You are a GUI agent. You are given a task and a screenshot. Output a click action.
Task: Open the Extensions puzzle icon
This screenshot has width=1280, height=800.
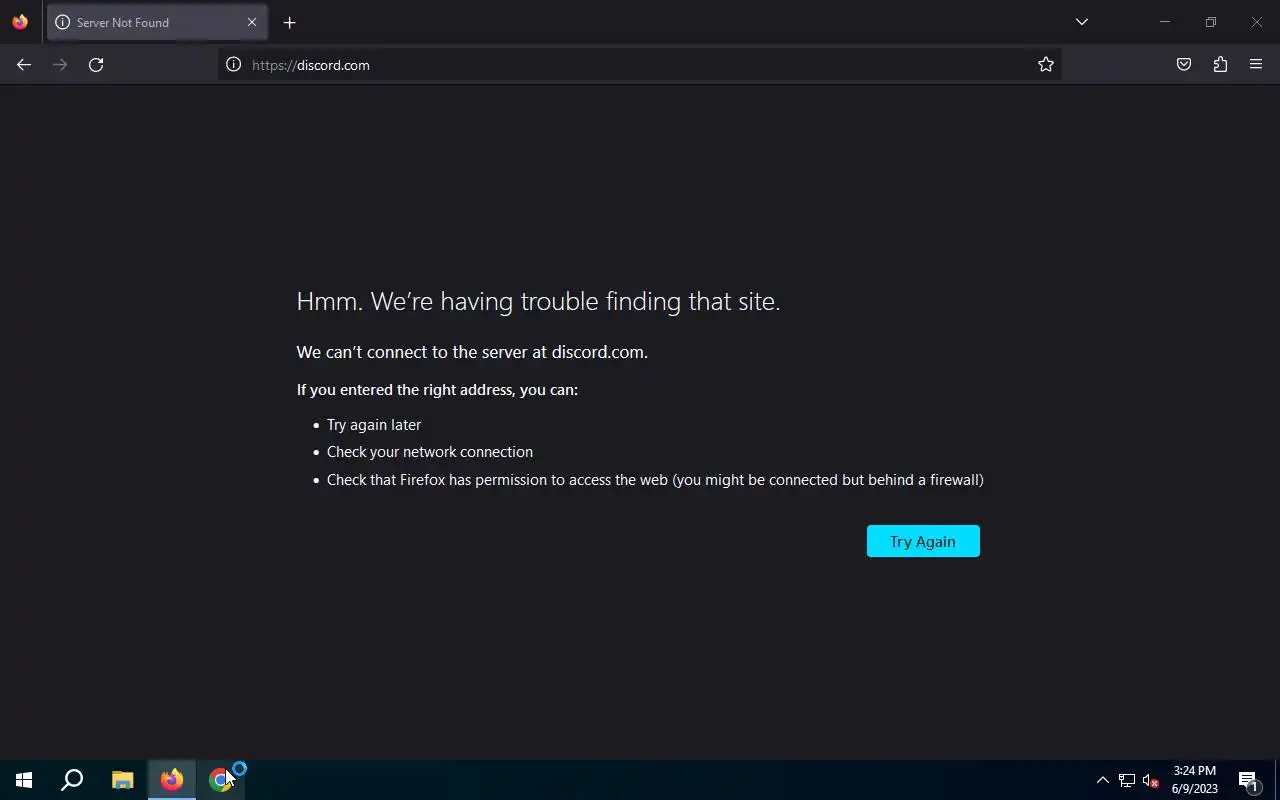1220,65
